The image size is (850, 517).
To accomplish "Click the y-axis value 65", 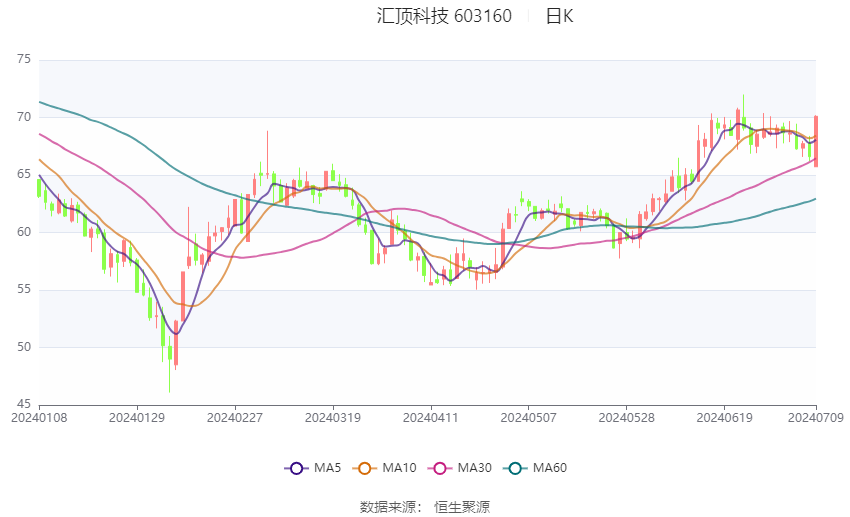I will click(24, 174).
